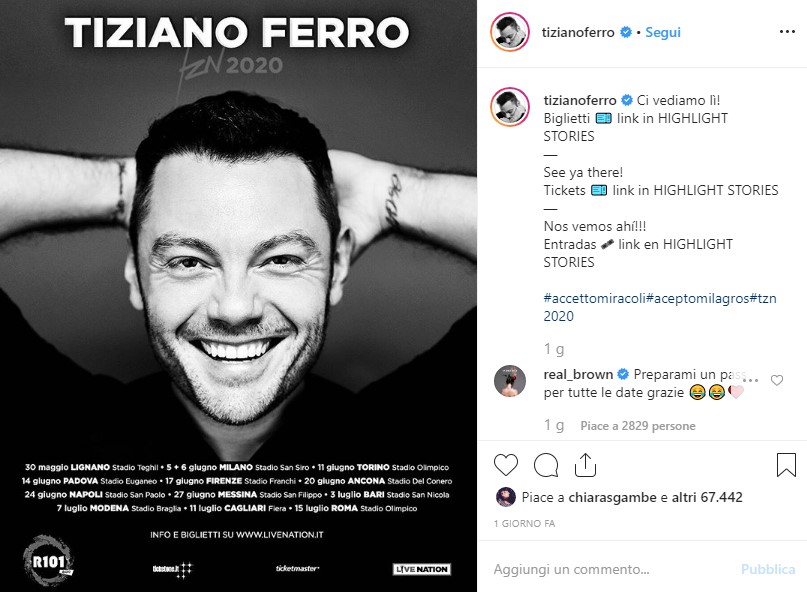Image resolution: width=807 pixels, height=592 pixels.
Task: Open options dots on real_brown's comment
Action: 751,380
